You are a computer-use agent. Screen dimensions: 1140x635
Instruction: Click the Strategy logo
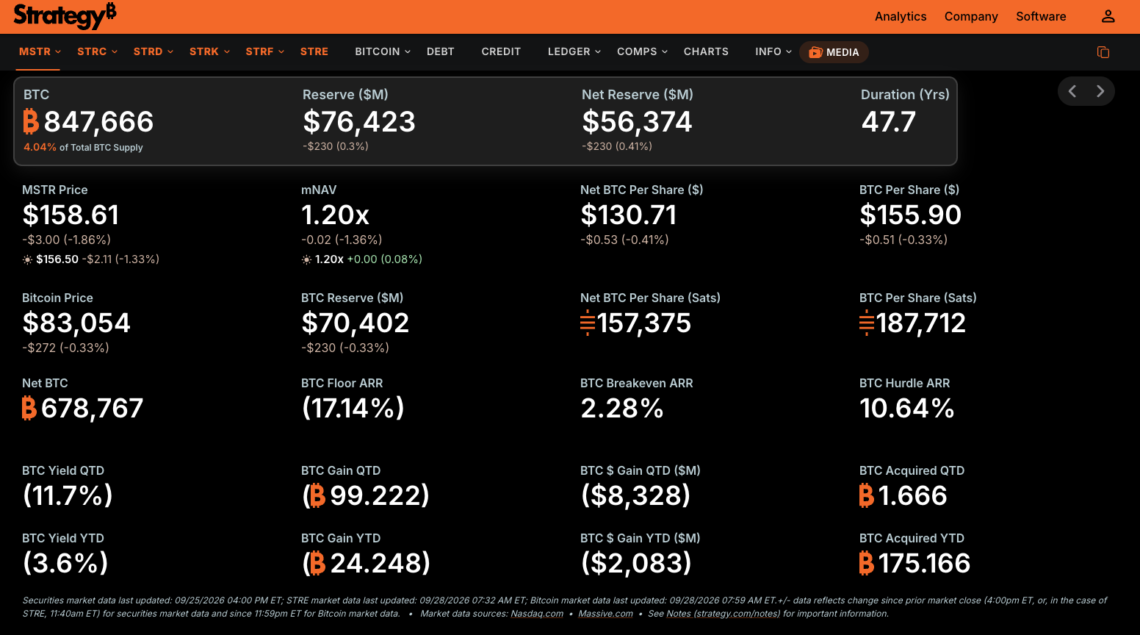pos(64,15)
